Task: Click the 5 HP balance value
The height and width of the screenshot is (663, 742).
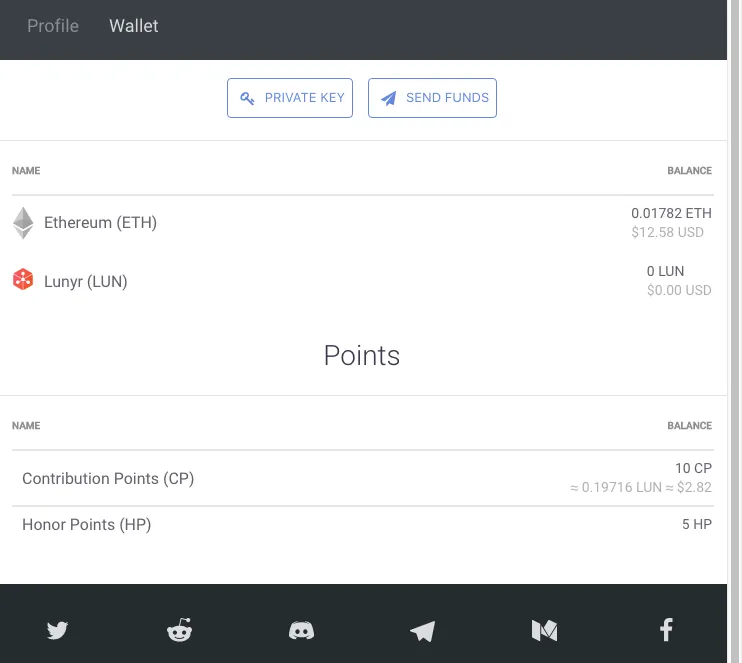Action: coord(697,524)
